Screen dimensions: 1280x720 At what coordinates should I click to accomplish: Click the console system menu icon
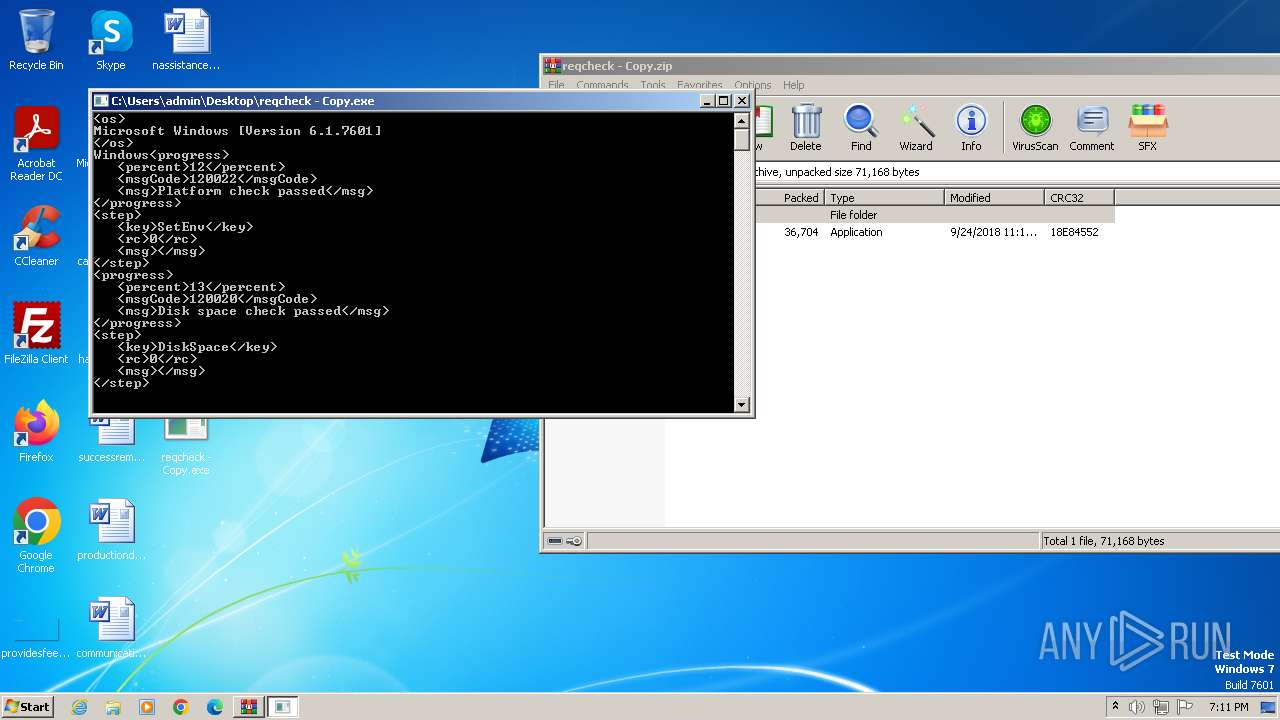101,101
